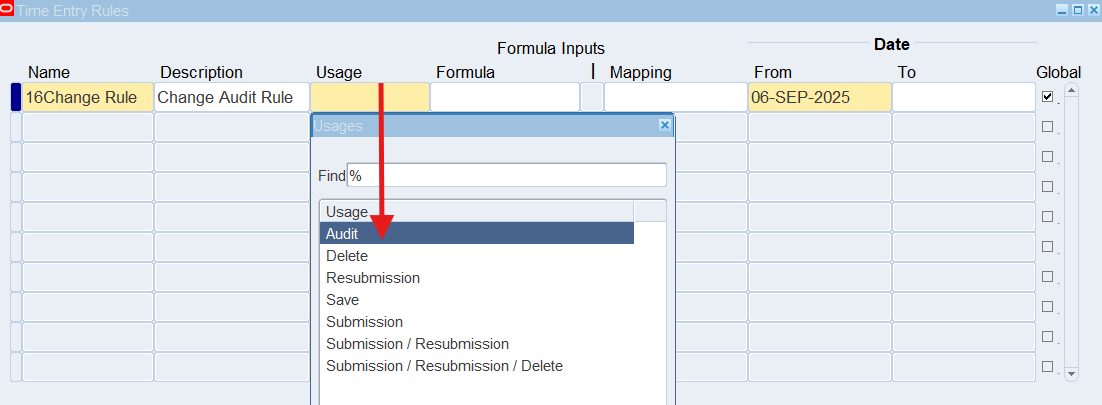The height and width of the screenshot is (405, 1102).
Task: Select Submission / Resubmission / Delete usage
Action: (x=444, y=365)
